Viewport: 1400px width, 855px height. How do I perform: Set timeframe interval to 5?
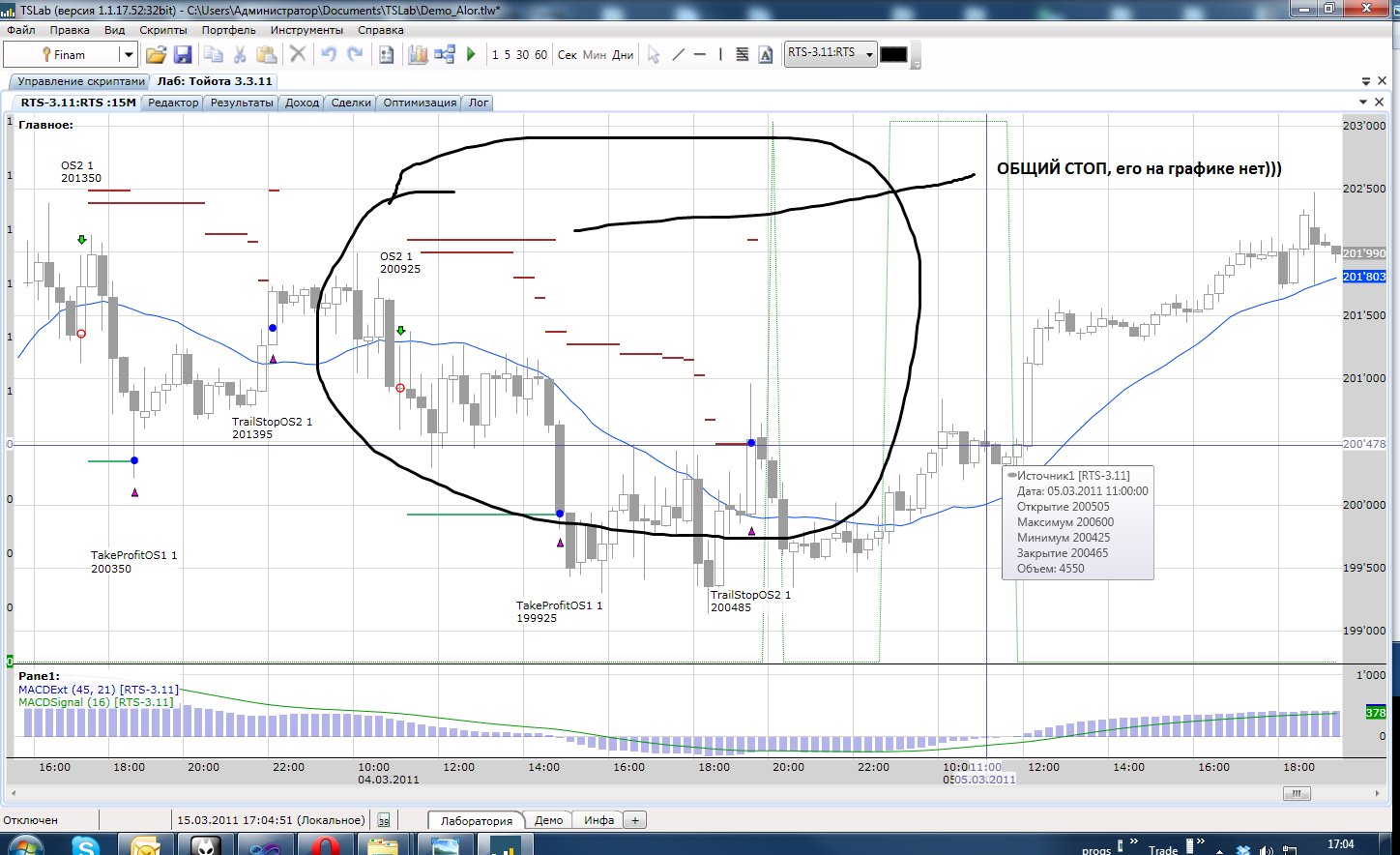[x=507, y=55]
